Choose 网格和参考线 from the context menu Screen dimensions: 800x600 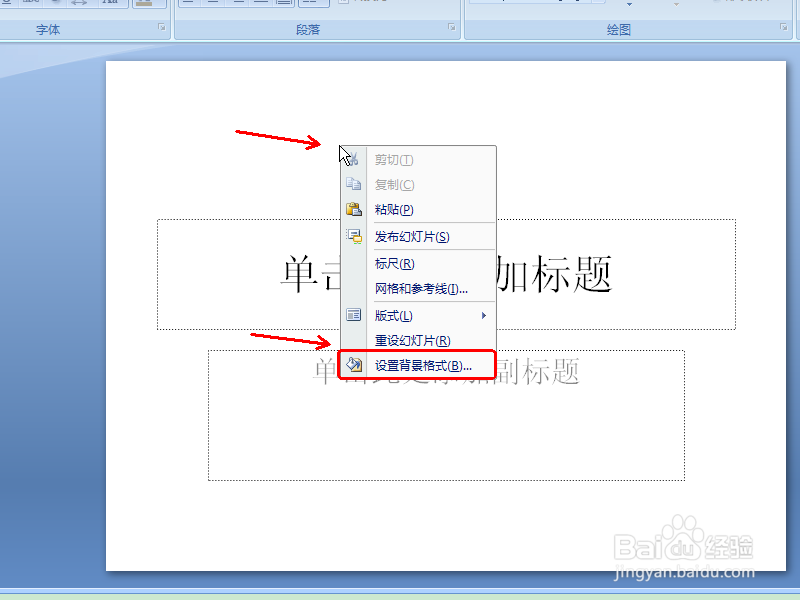[x=420, y=288]
